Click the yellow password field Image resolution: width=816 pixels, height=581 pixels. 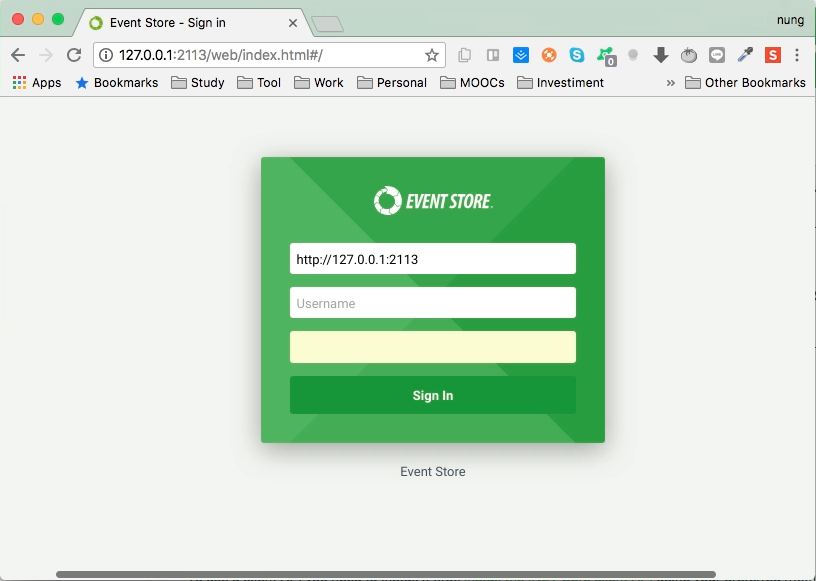tap(433, 347)
